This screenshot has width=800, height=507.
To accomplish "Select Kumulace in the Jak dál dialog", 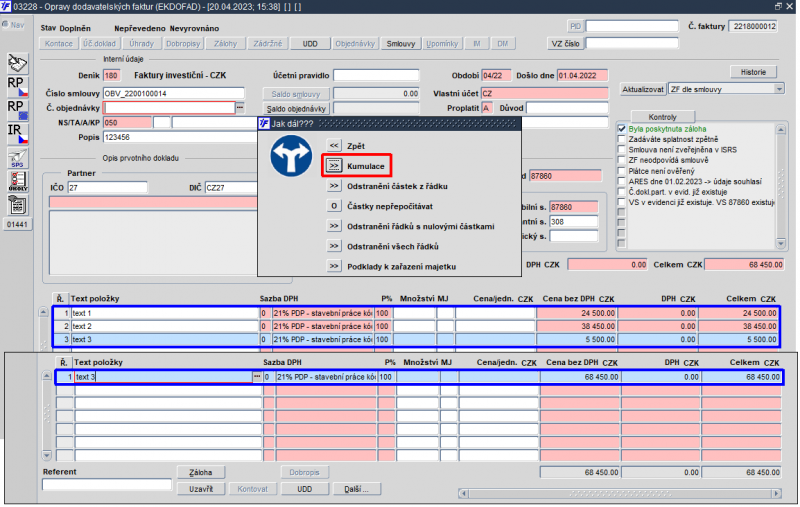I will [x=335, y=166].
